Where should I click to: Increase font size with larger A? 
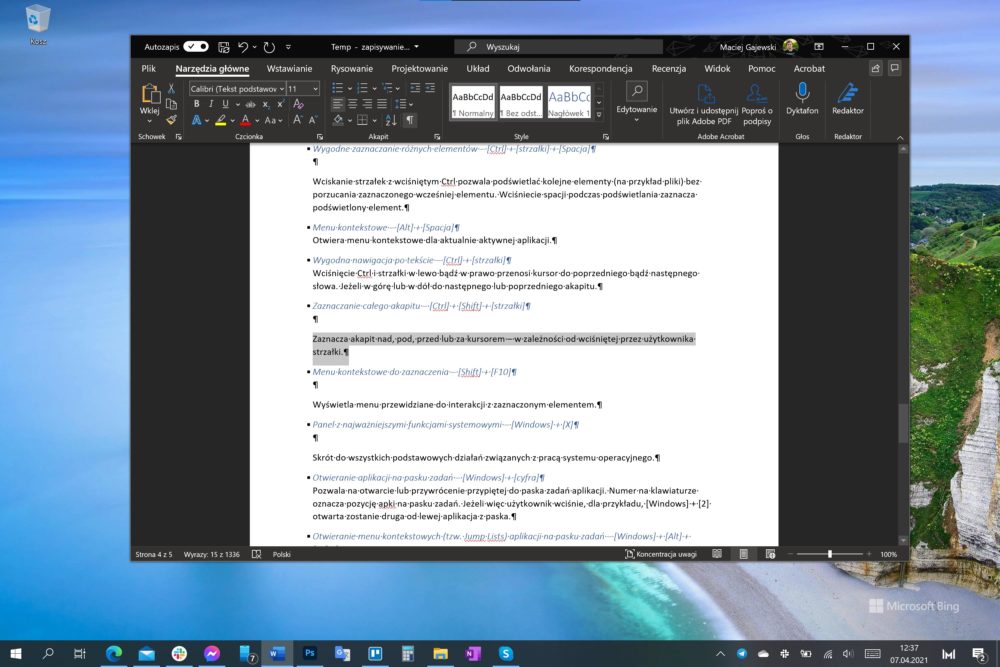click(x=297, y=120)
